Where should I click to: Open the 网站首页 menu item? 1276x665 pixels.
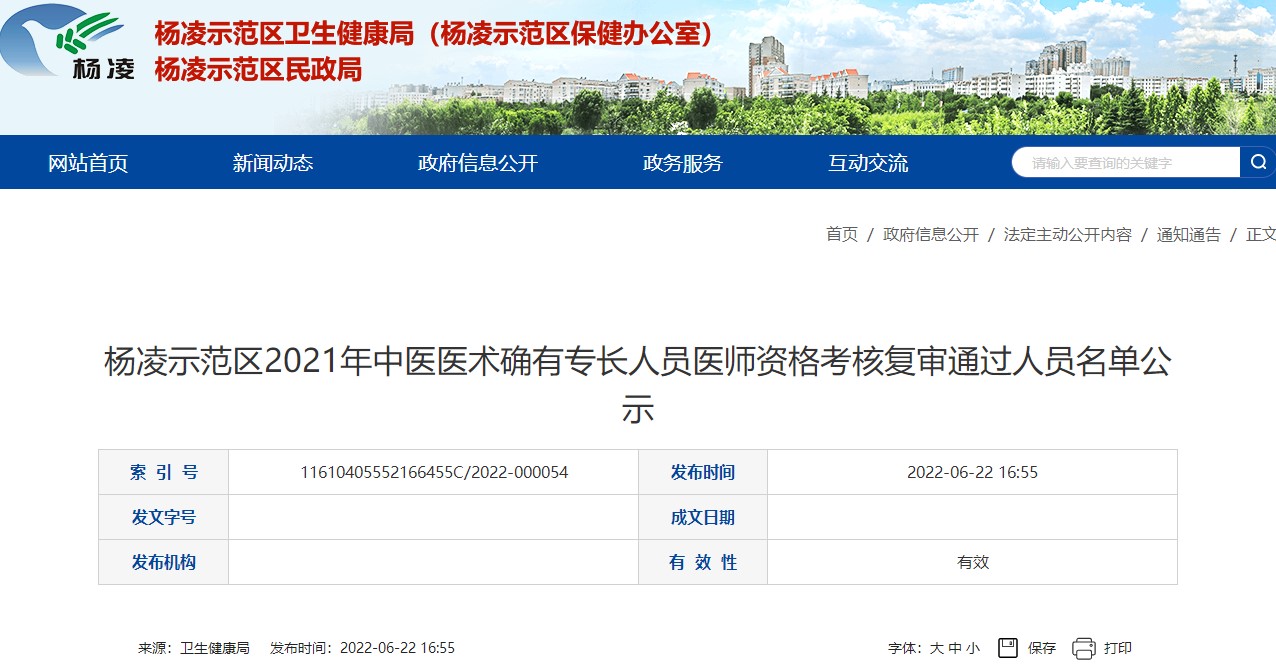pyautogui.click(x=88, y=163)
